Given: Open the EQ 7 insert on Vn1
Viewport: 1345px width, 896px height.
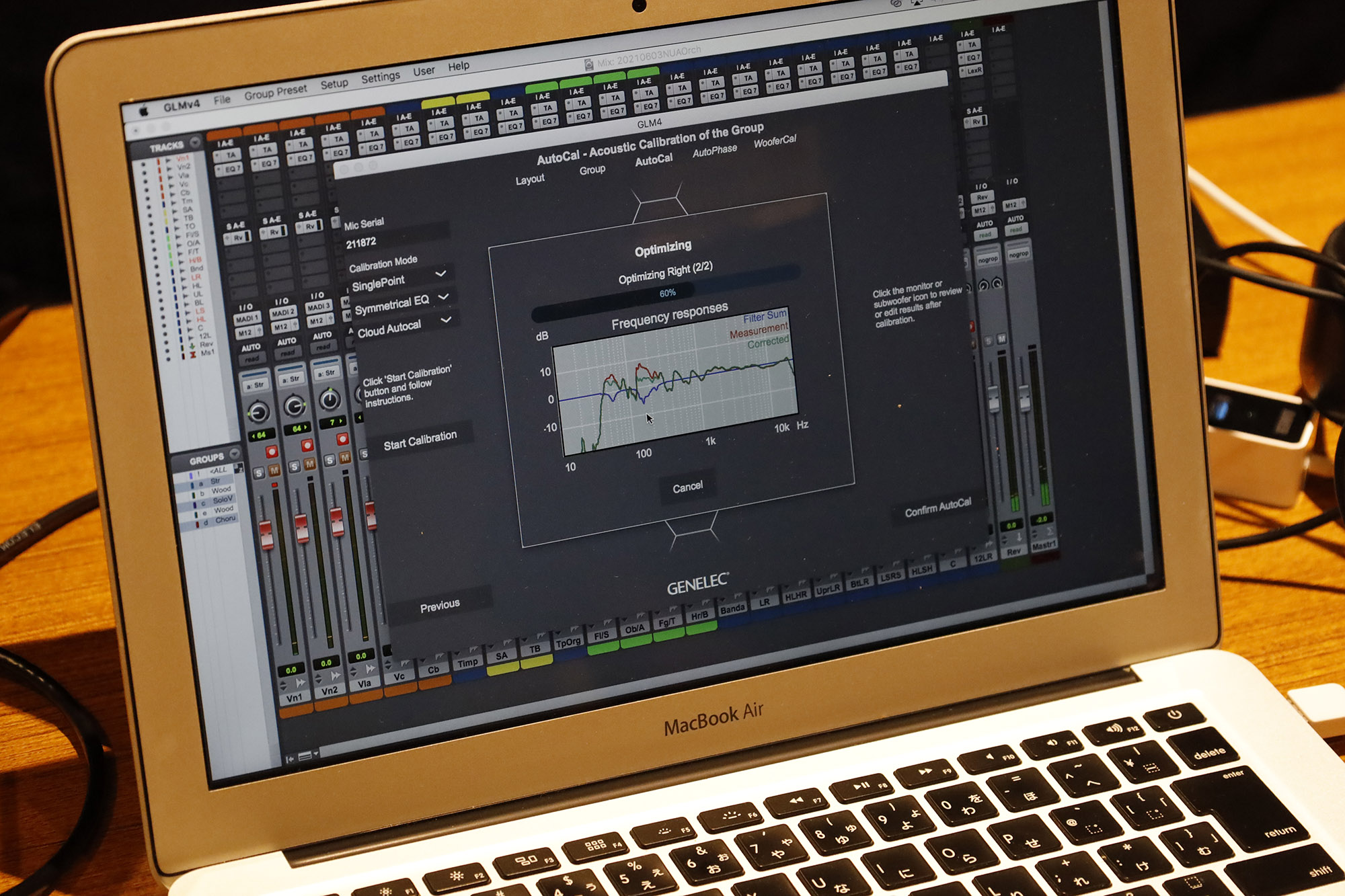Looking at the screenshot, I should (x=229, y=169).
